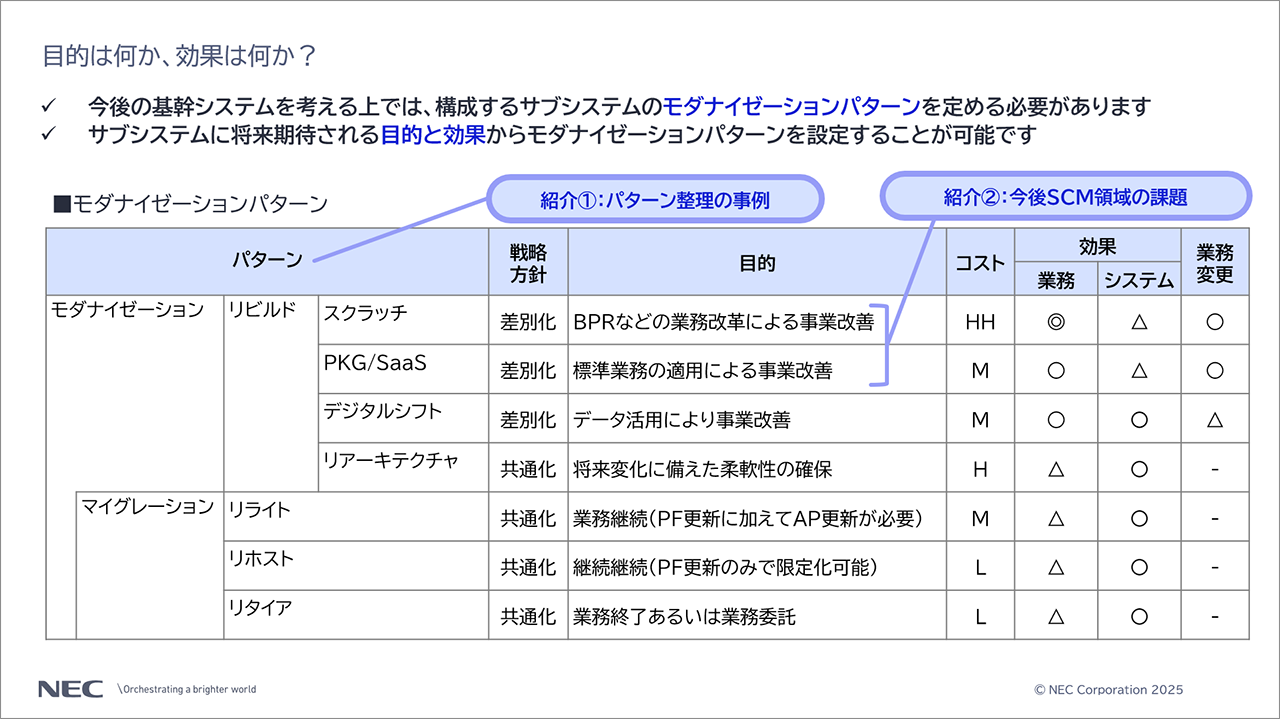Click the 業務 triangle in the リタイア row
1280x719 pixels.
[x=1055, y=617]
